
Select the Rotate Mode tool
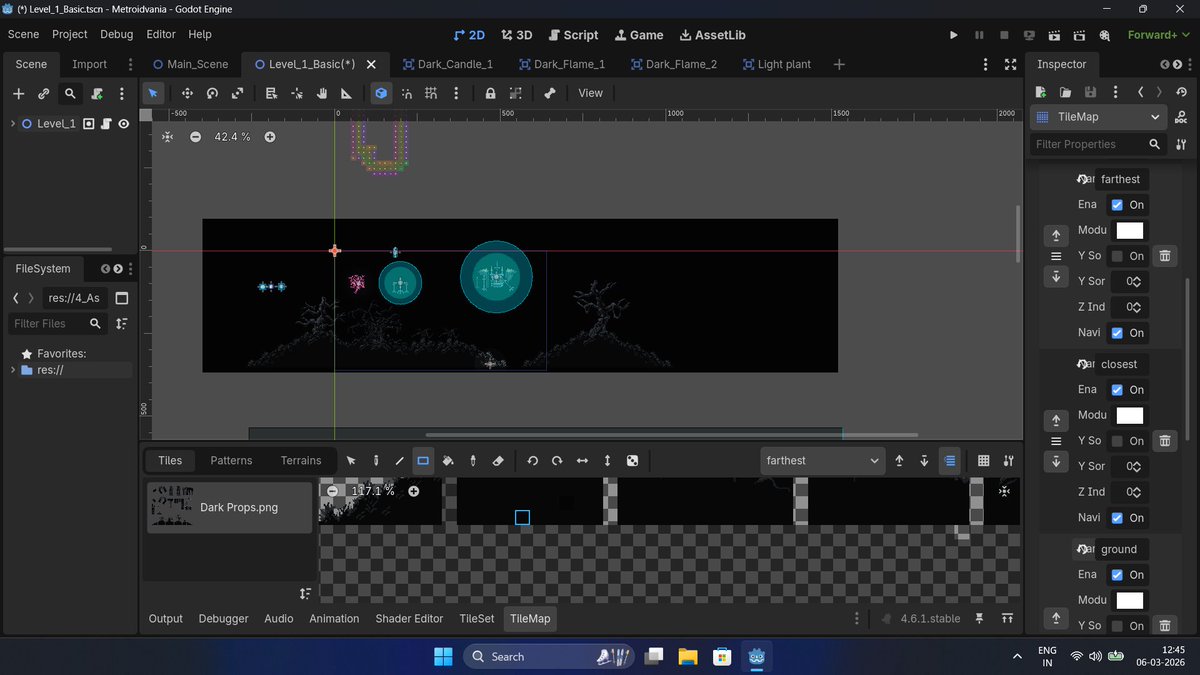212,93
